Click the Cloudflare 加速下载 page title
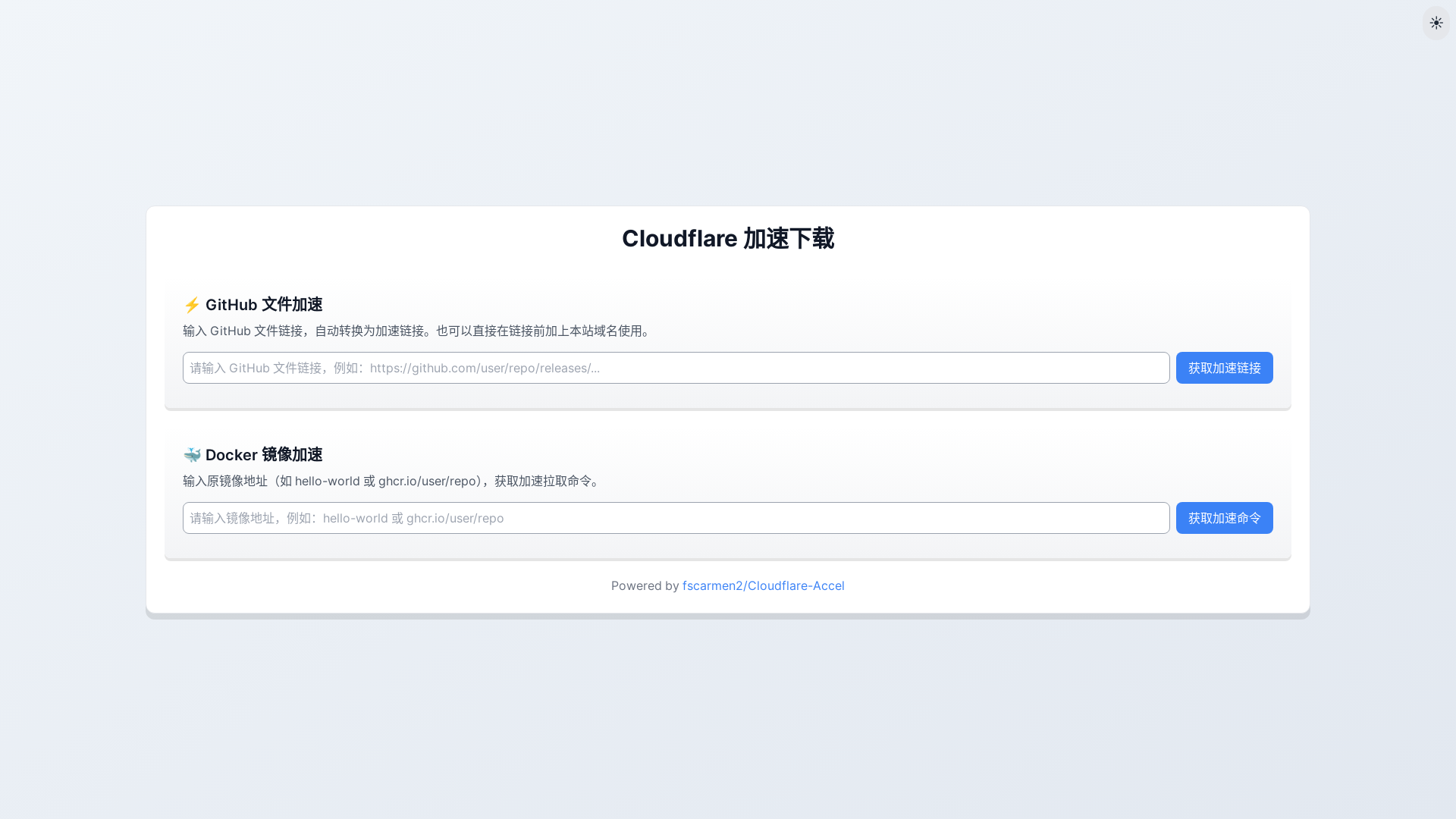This screenshot has height=819, width=1456. (728, 238)
